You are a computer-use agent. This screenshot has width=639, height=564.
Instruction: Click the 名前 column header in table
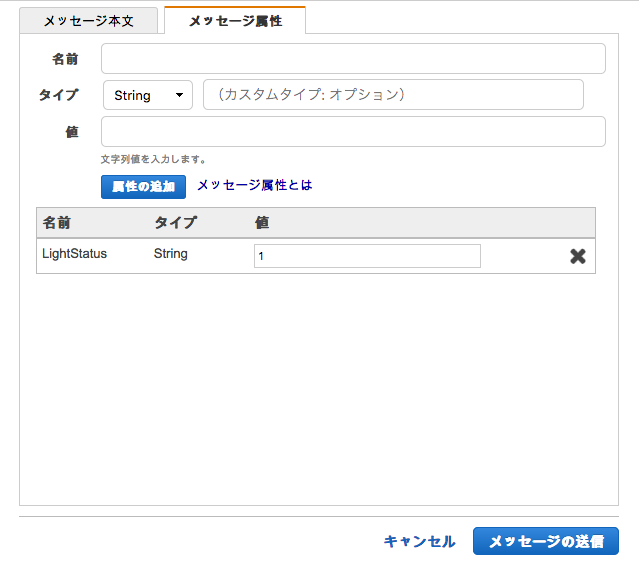click(57, 223)
